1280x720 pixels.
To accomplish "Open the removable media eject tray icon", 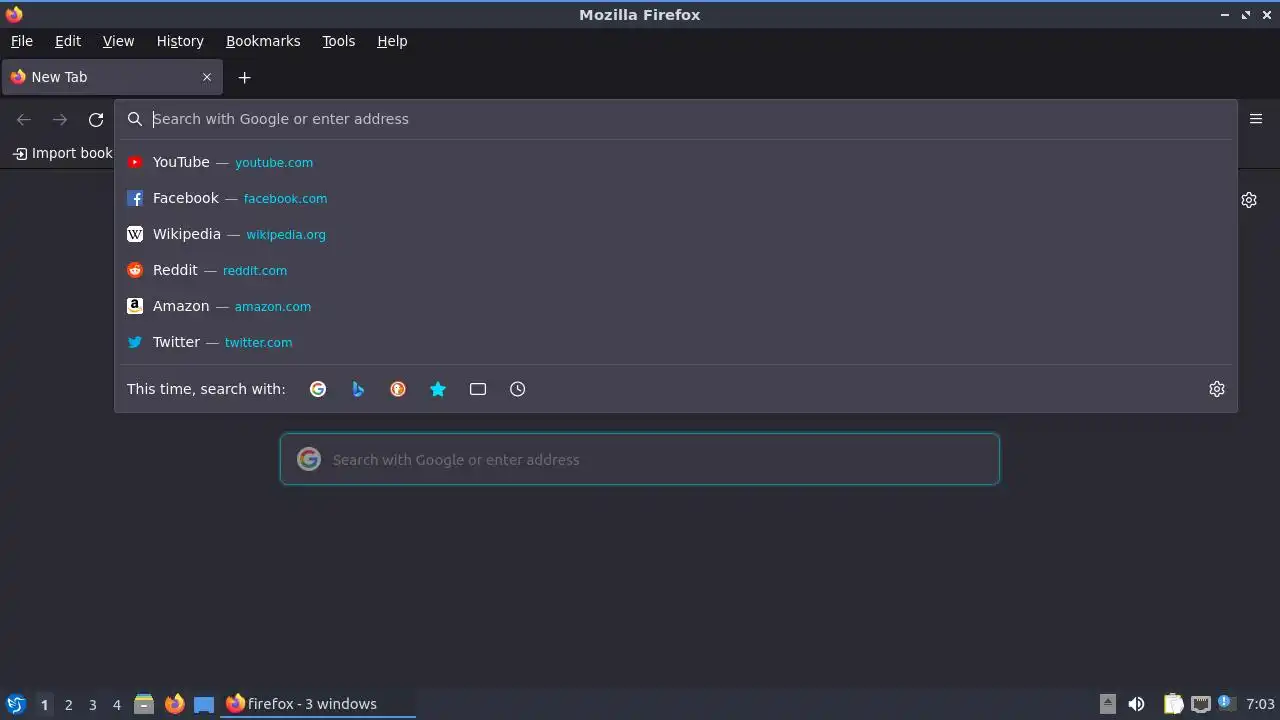I will (1107, 704).
